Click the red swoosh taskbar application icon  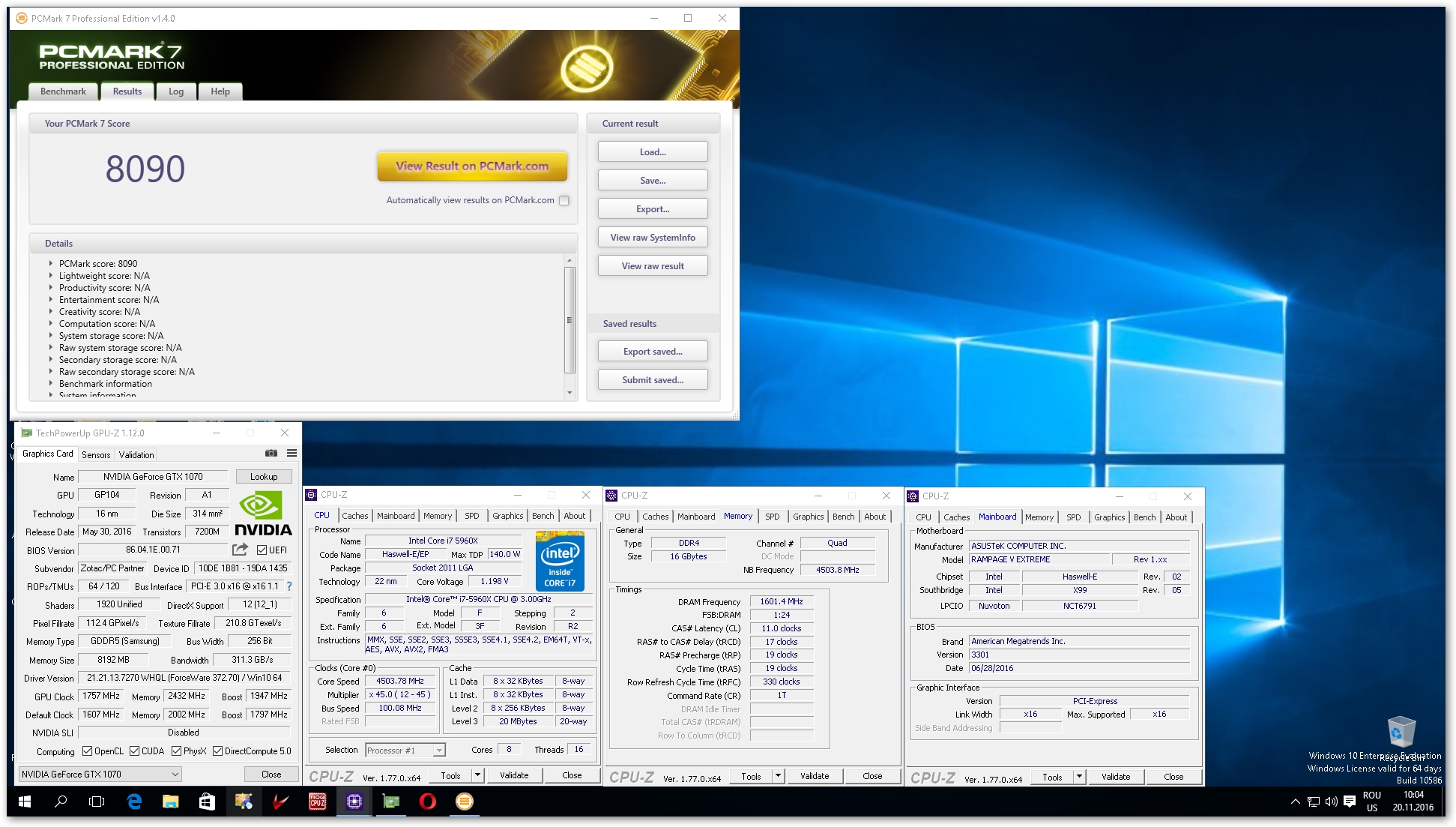[280, 802]
